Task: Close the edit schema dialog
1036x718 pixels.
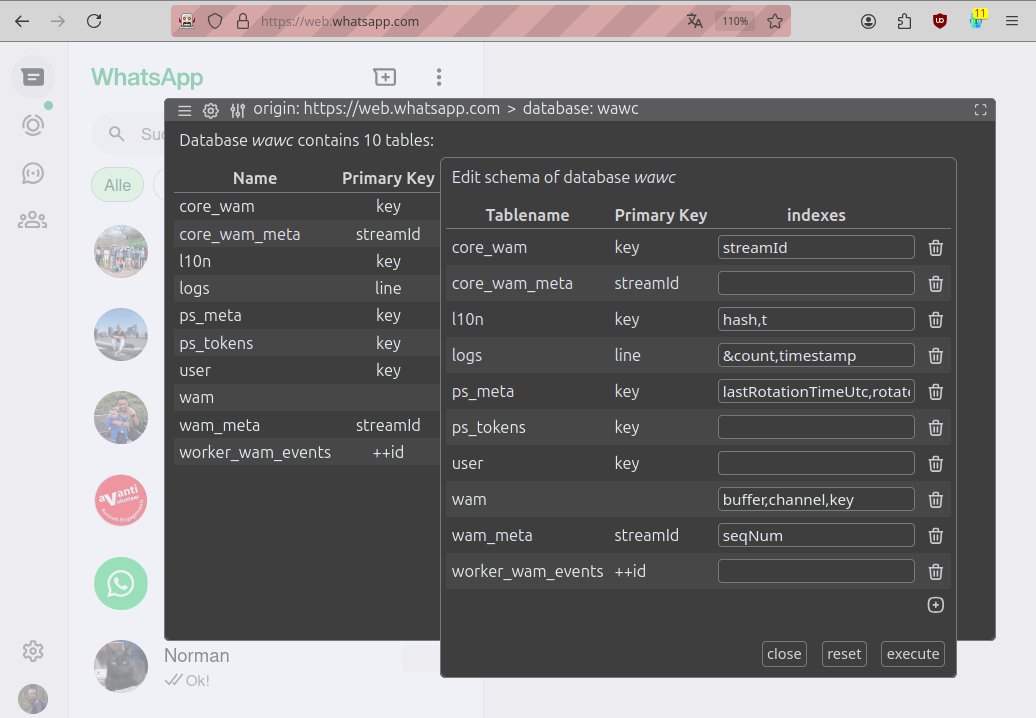Action: (x=784, y=654)
